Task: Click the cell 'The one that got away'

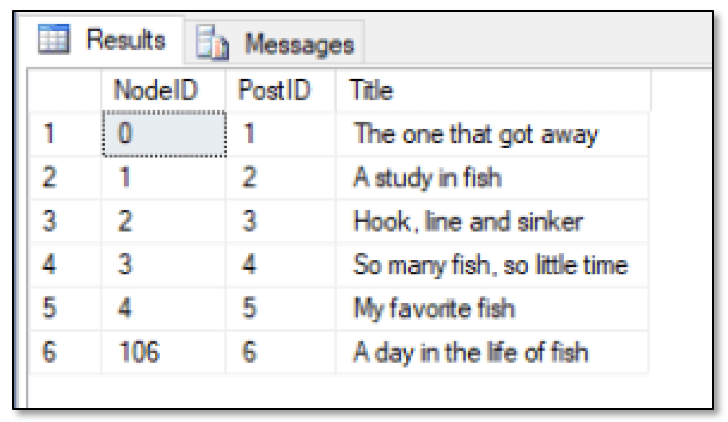Action: coord(492,134)
